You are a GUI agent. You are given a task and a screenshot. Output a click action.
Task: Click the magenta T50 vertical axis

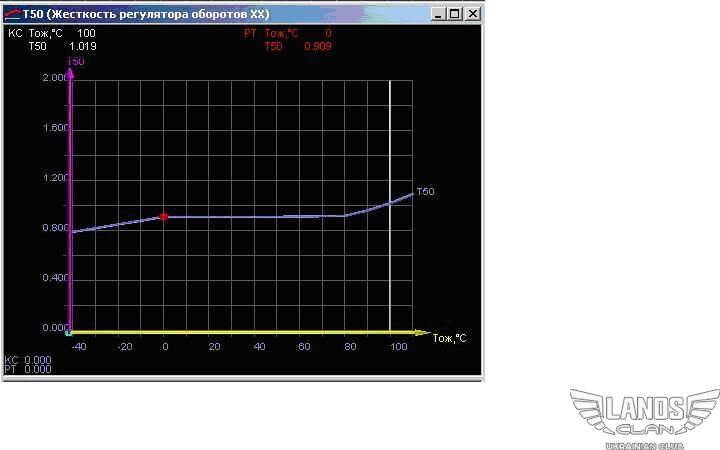(x=70, y=200)
